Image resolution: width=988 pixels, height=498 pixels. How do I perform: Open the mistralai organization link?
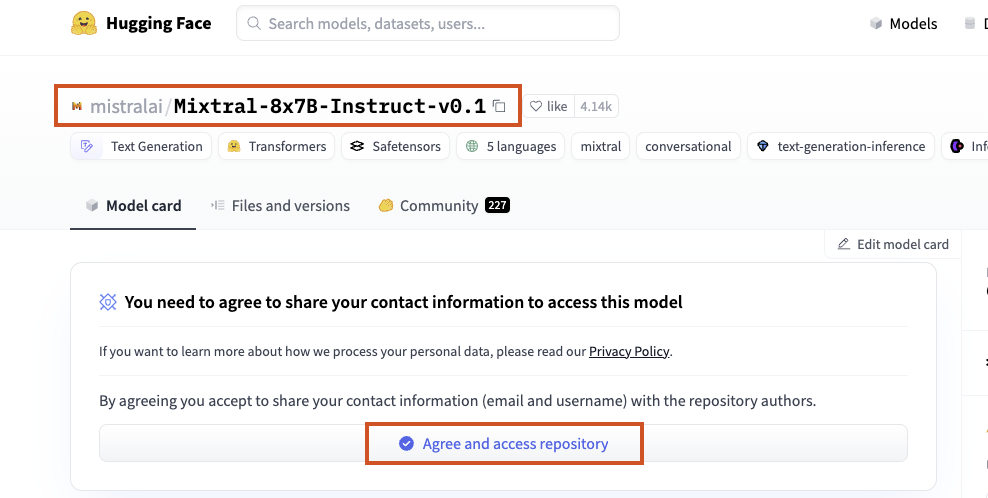click(x=126, y=107)
